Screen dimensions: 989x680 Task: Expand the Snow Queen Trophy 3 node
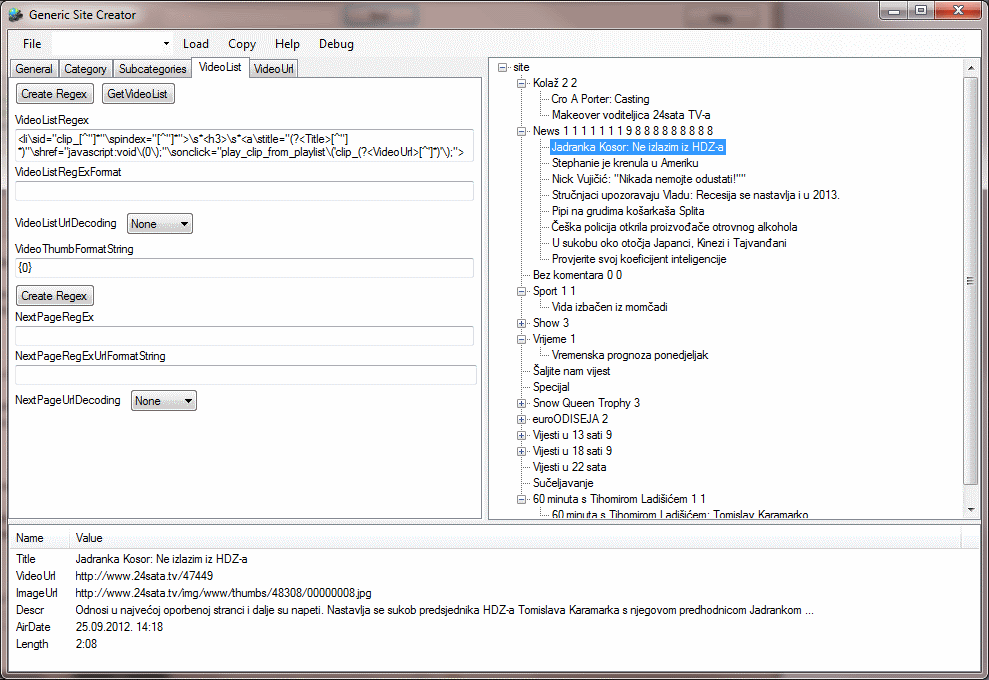click(x=521, y=403)
